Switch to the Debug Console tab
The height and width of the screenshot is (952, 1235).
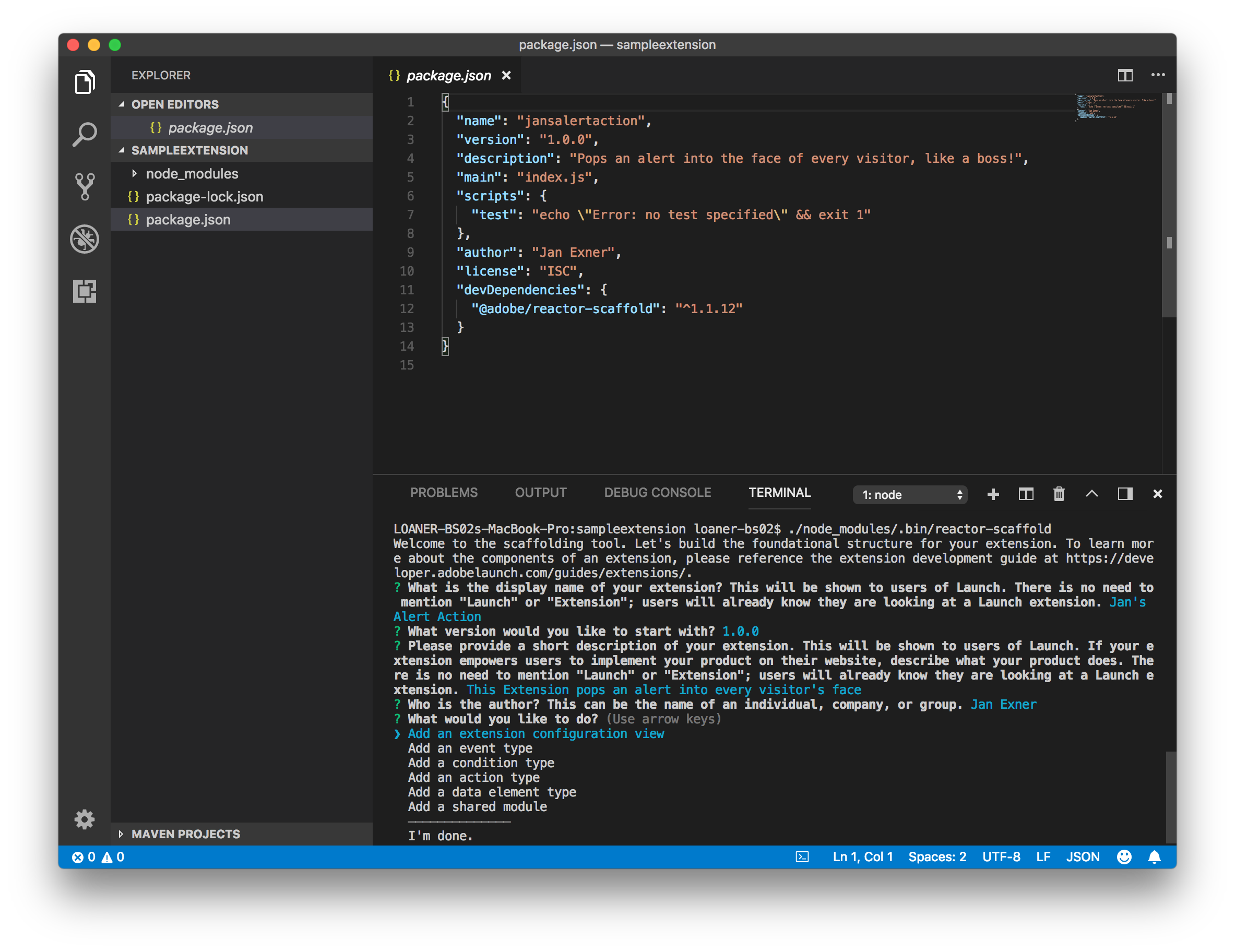[657, 492]
